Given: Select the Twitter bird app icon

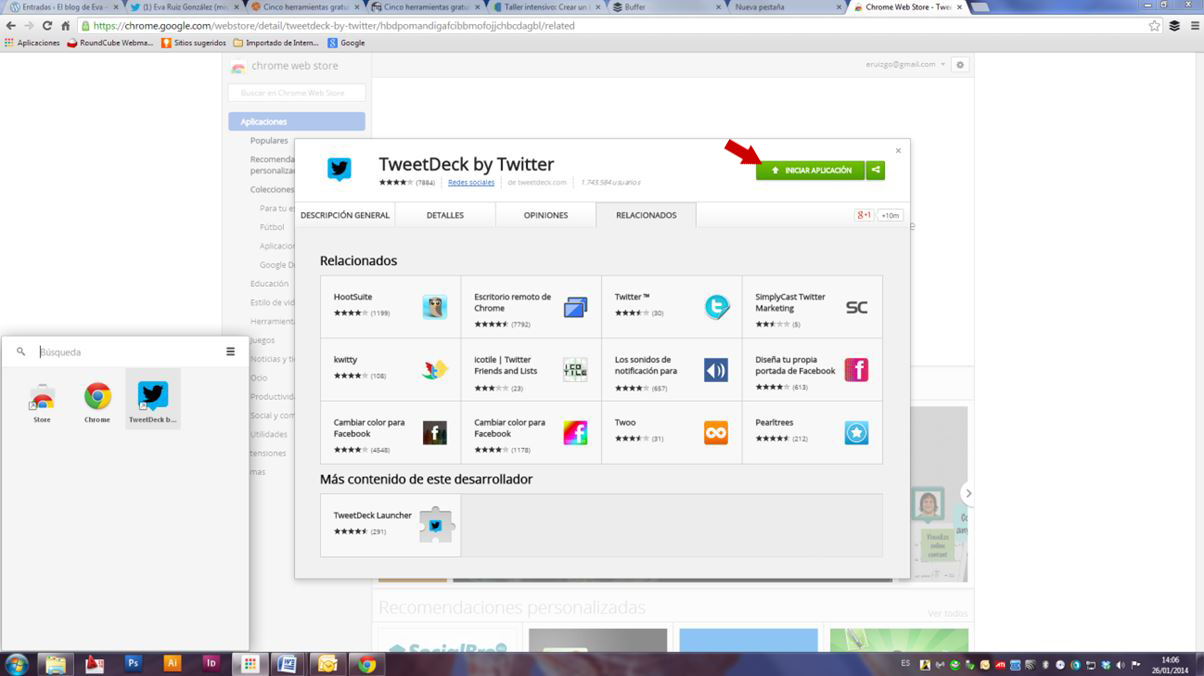Looking at the screenshot, I should tap(716, 307).
